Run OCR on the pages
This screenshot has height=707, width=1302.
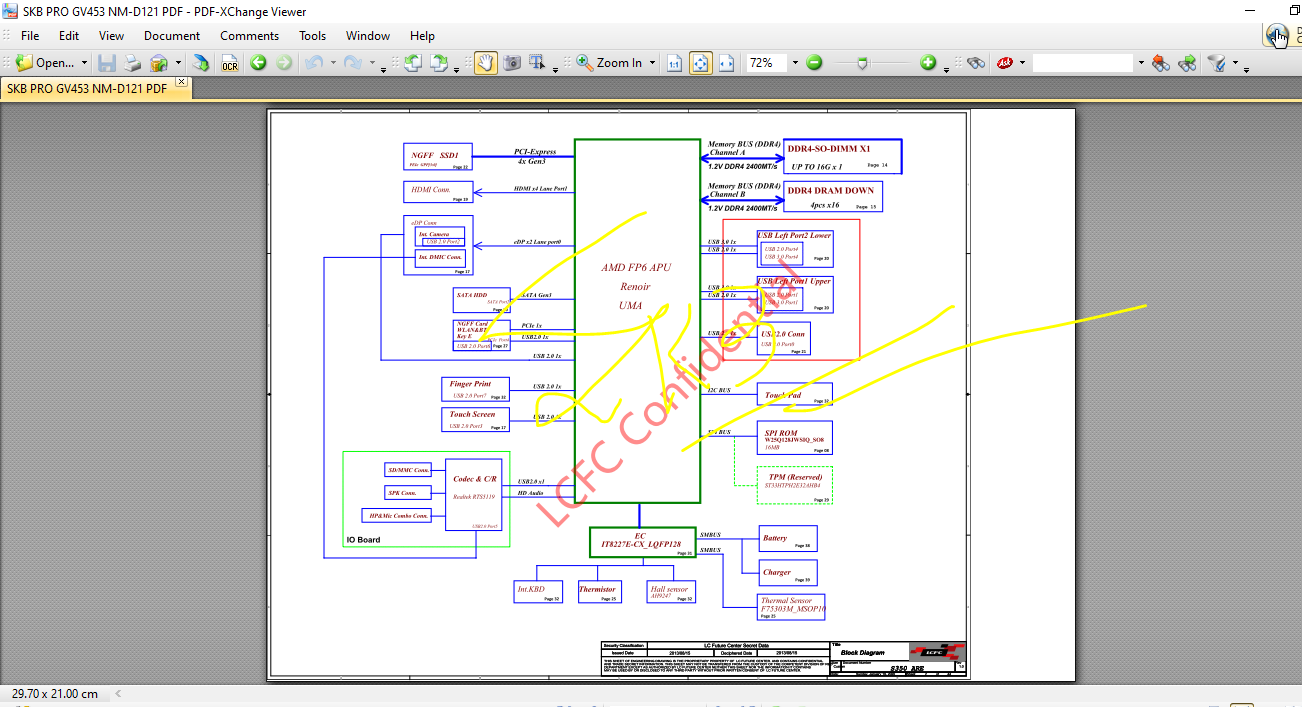pos(230,62)
